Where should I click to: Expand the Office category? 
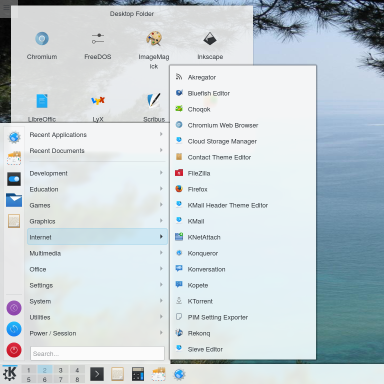tap(97, 269)
